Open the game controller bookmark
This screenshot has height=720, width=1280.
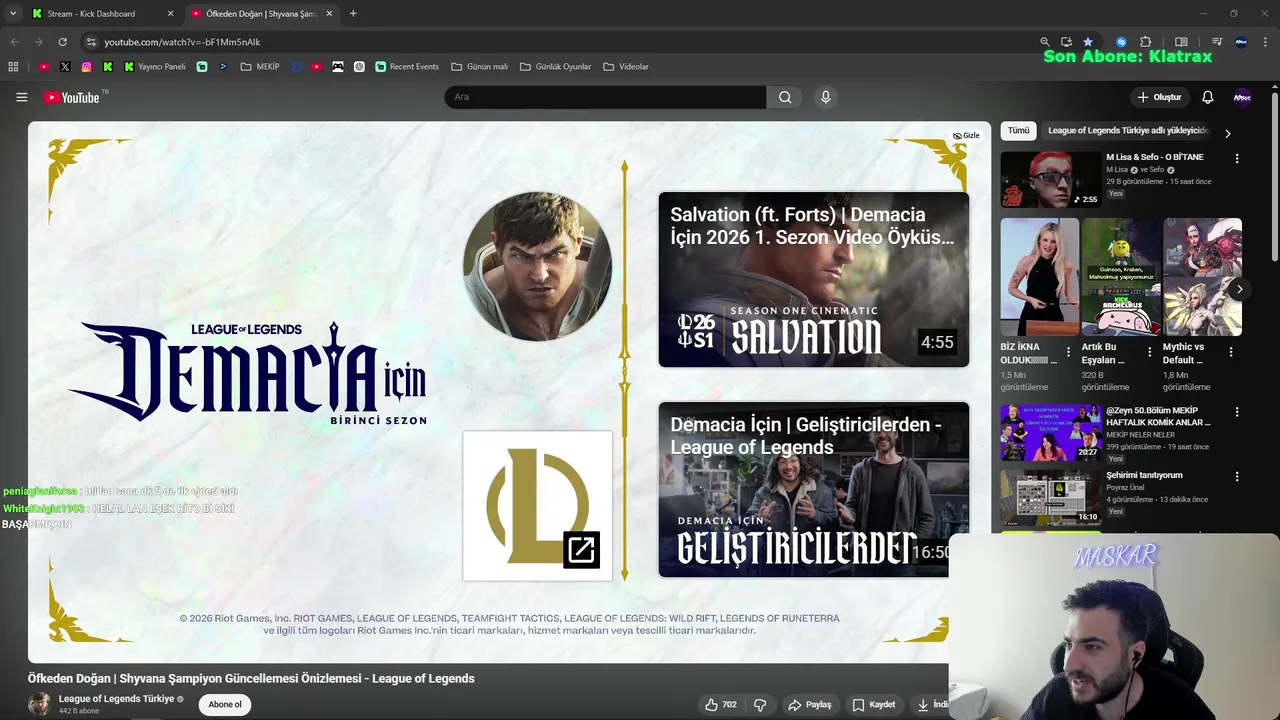pos(338,67)
